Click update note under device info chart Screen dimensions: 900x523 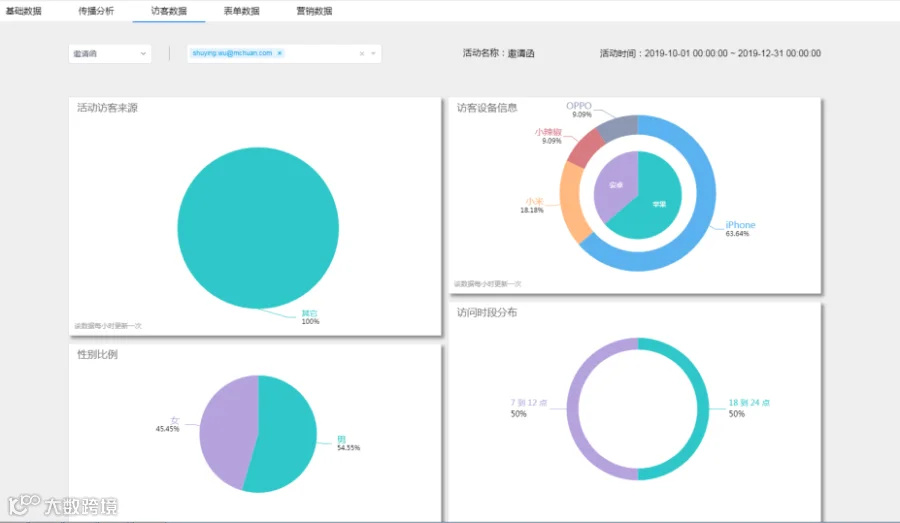(487, 284)
